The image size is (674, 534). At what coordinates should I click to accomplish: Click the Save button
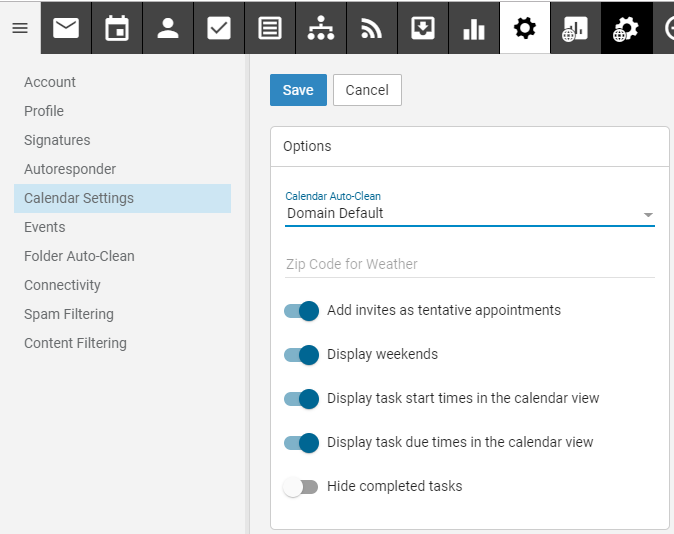pos(298,90)
